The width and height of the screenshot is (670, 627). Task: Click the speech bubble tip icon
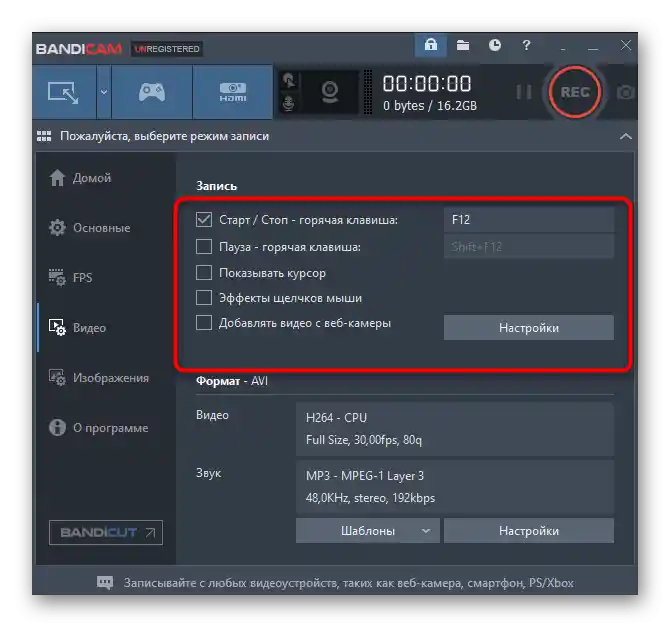coord(105,583)
